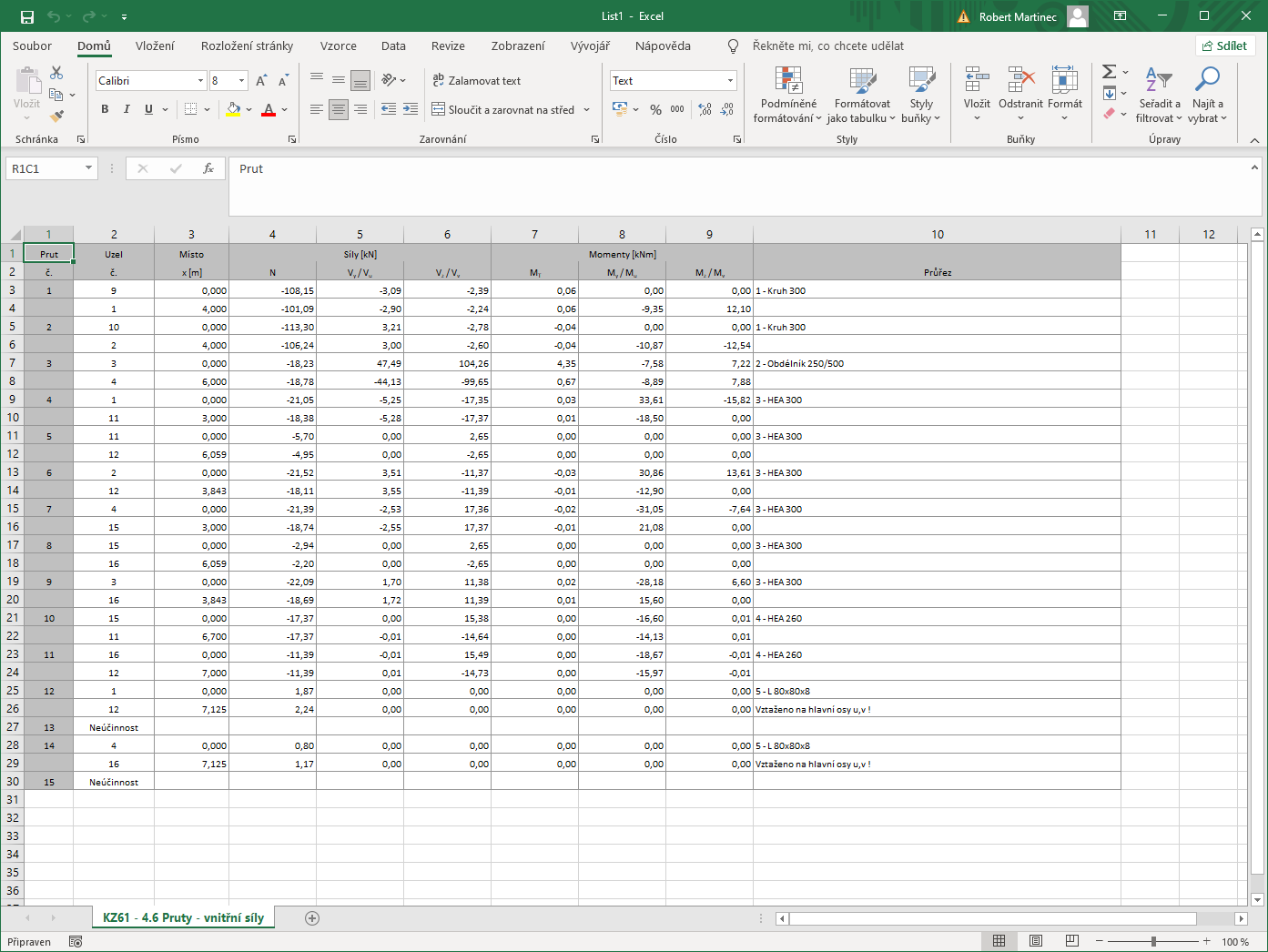This screenshot has height=952, width=1268.
Task: Click the Sdílet share button
Action: [1225, 46]
